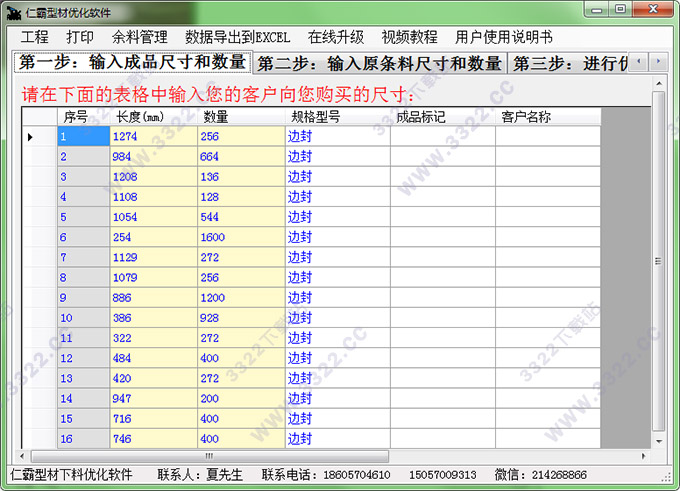Close the 仁霸型材优化软件 window

[653, 9]
